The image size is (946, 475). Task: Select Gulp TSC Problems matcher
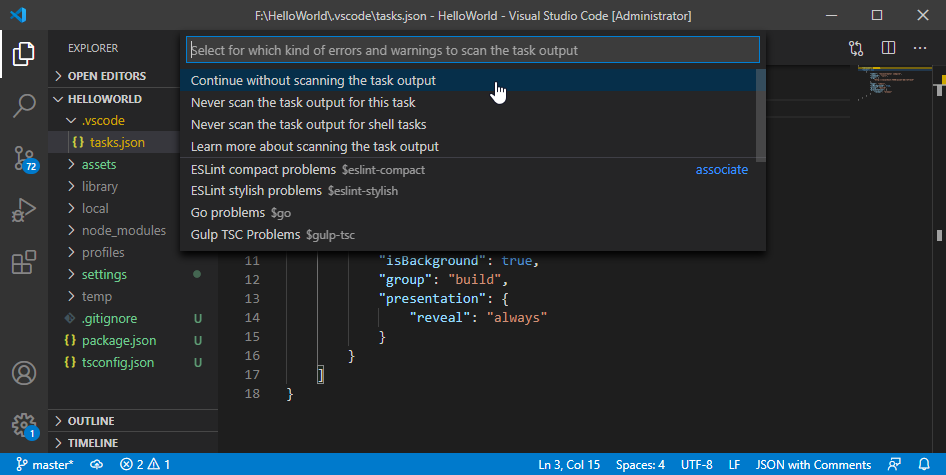tap(468, 234)
